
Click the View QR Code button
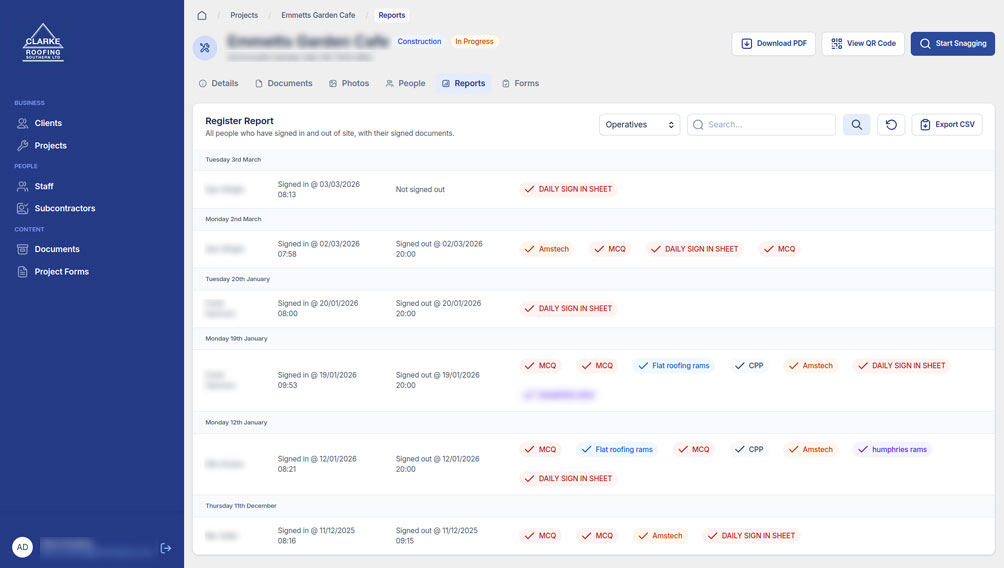coord(863,44)
